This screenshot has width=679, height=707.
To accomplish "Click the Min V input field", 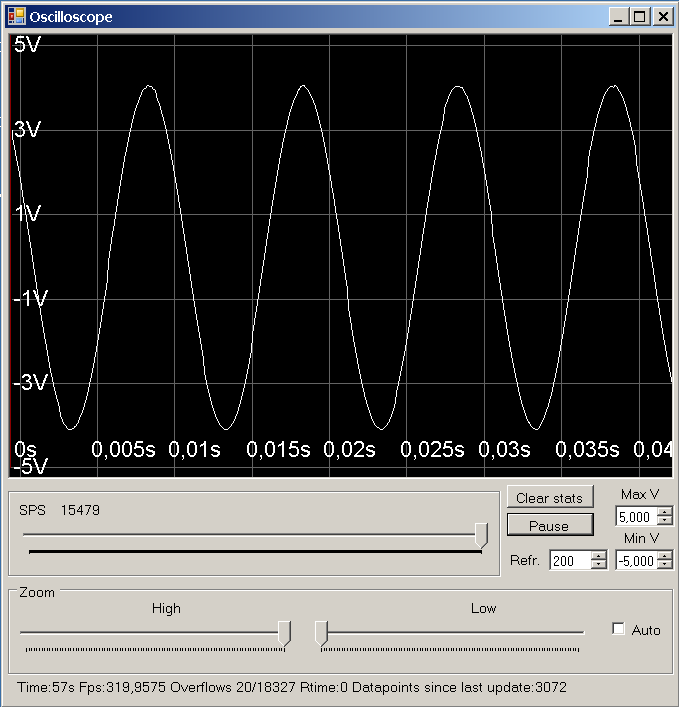I will coord(637,561).
